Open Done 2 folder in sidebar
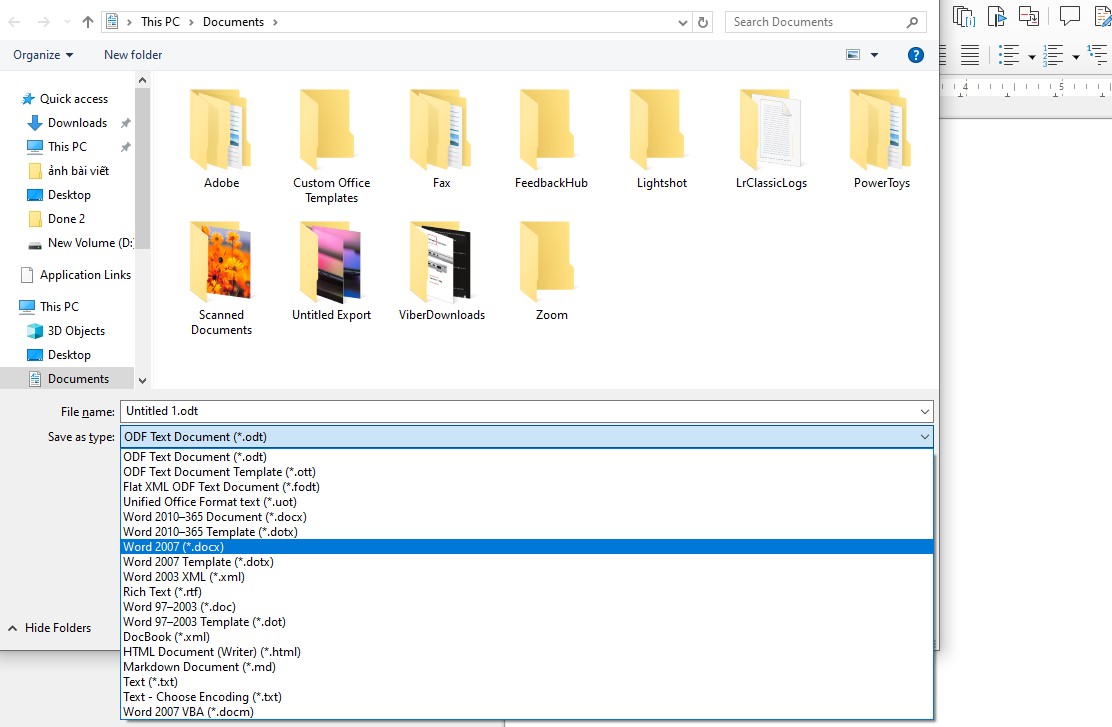The width and height of the screenshot is (1112, 727). click(x=66, y=219)
